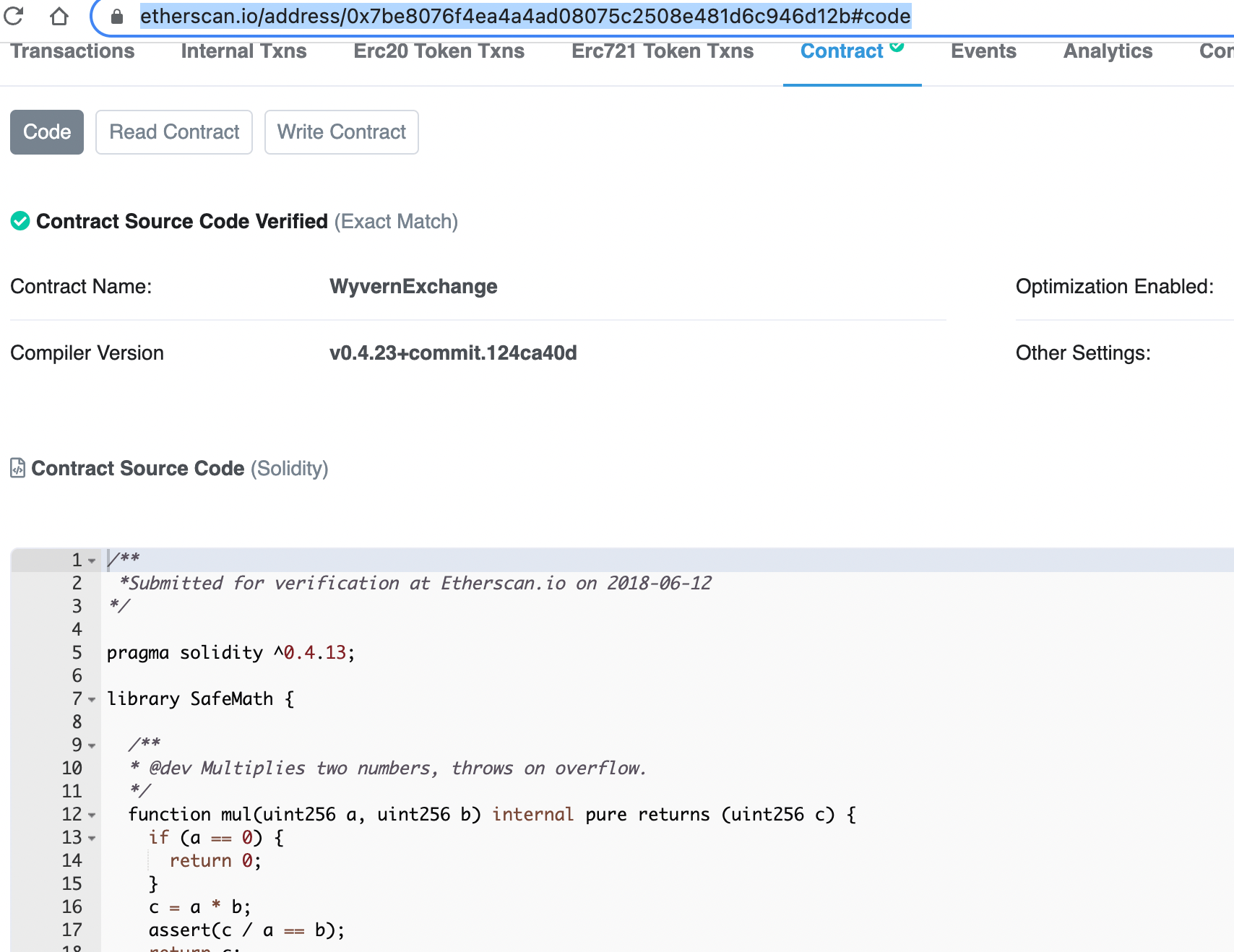Click the 'c = a * b;' code line

pyautogui.click(x=200, y=907)
